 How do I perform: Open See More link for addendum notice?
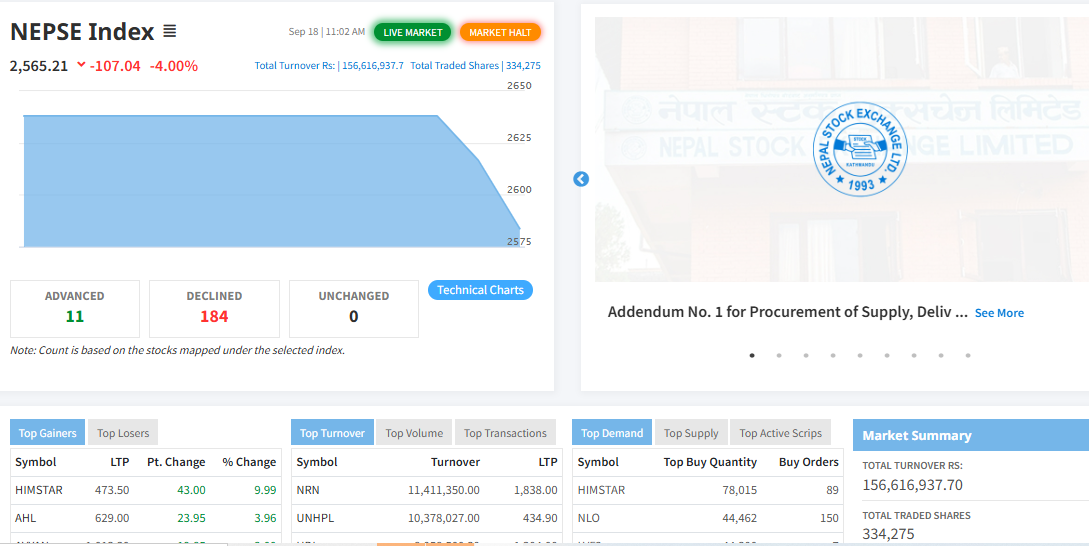[999, 313]
